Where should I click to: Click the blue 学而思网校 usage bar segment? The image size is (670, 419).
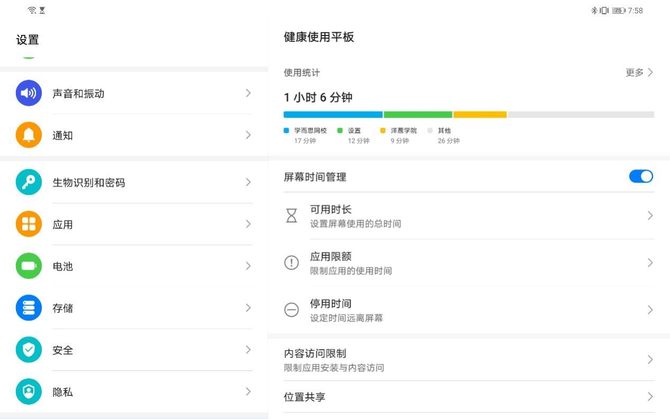(x=332, y=115)
